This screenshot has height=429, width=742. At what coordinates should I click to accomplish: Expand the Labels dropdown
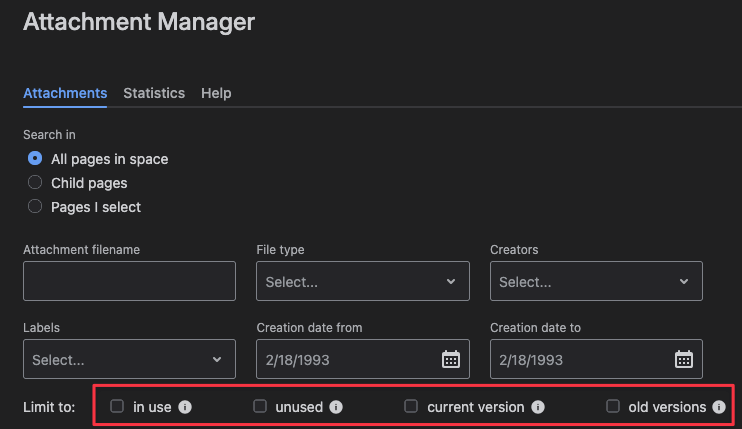(x=129, y=359)
